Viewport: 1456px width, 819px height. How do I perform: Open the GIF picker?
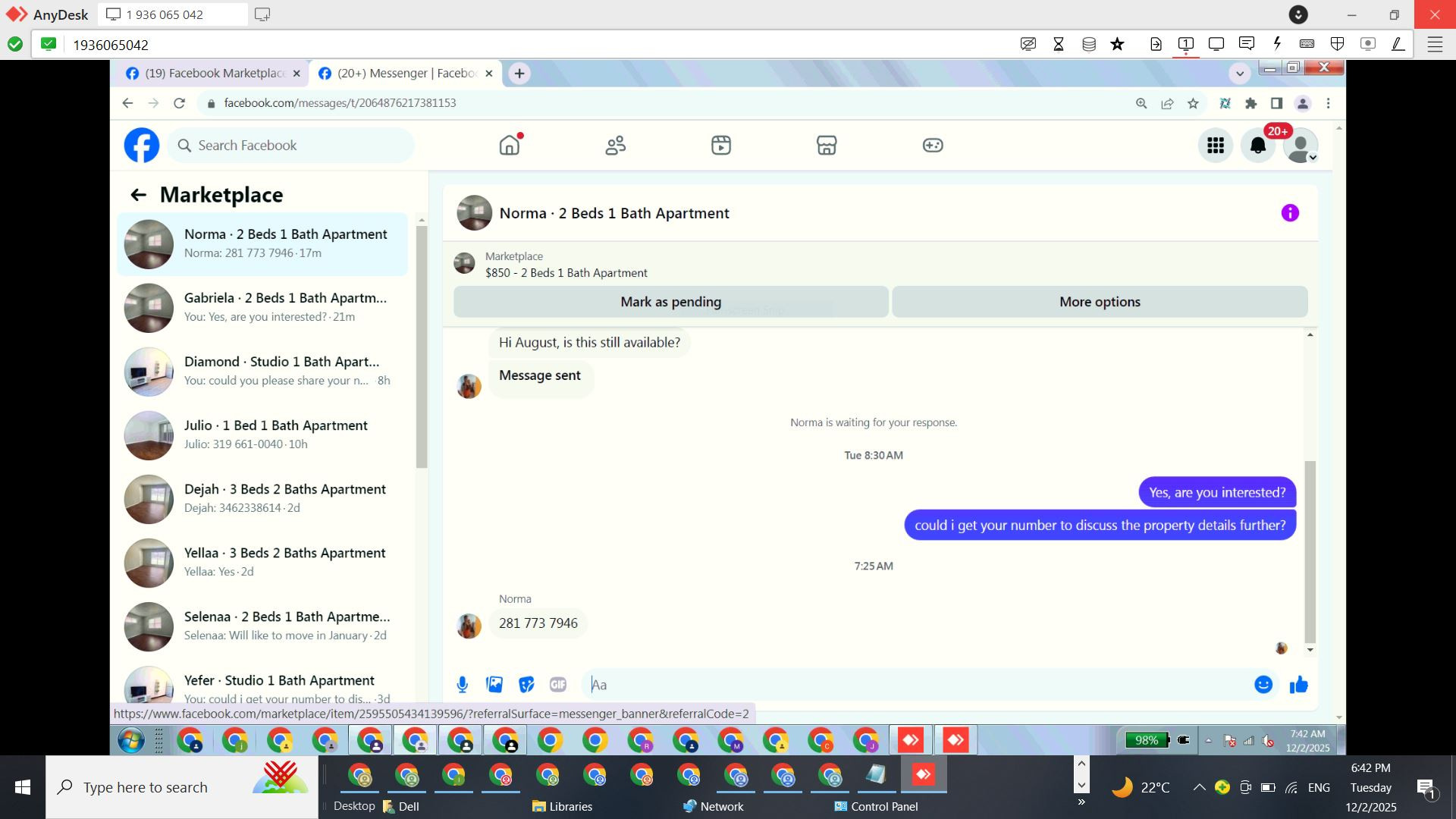click(558, 685)
